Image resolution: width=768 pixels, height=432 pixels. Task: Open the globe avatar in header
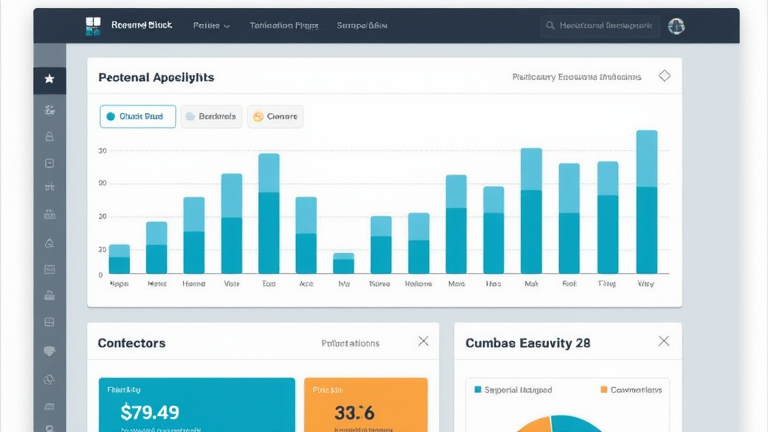tap(676, 26)
